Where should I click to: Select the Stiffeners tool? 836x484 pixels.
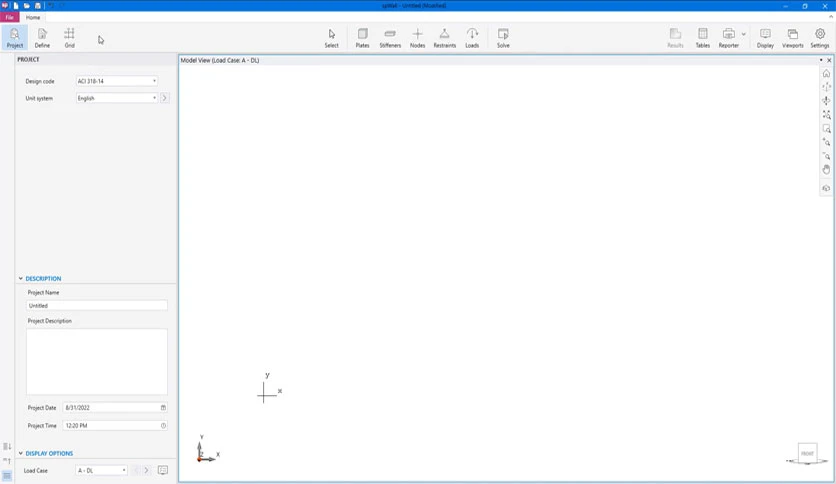coord(390,38)
